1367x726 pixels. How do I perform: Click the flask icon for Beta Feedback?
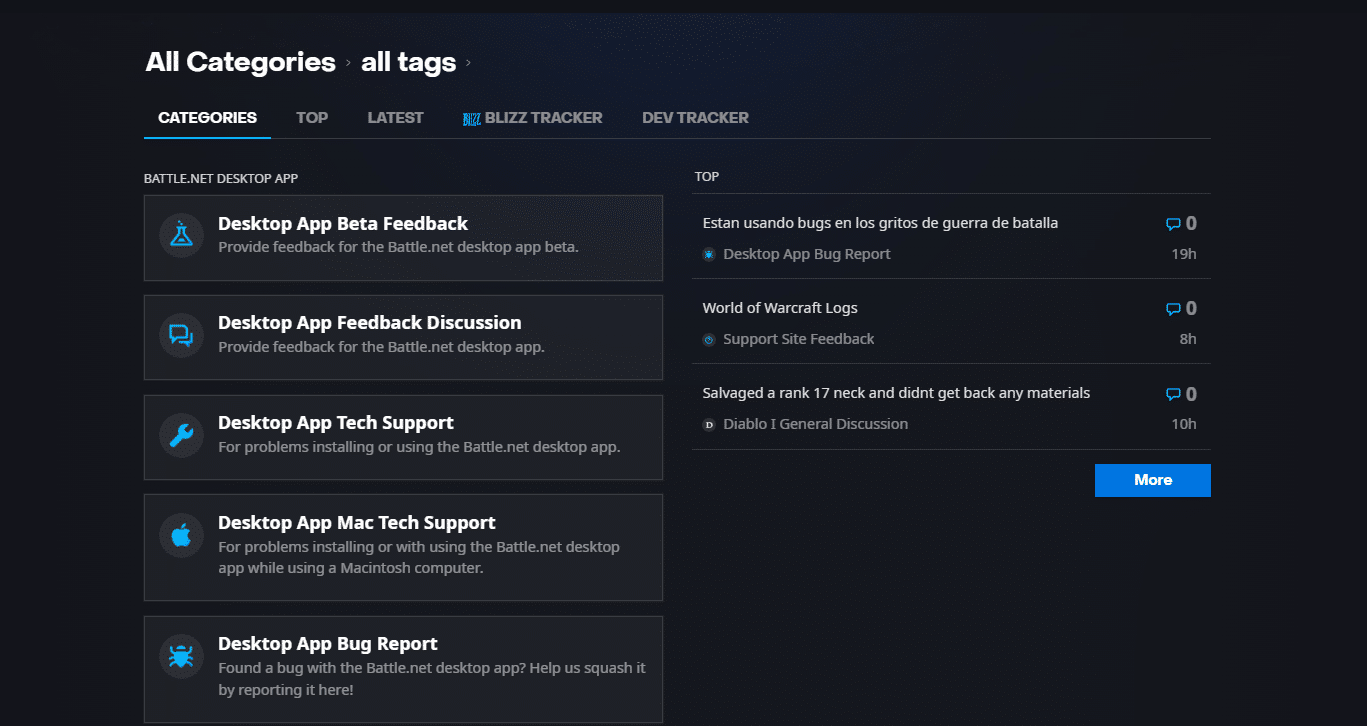(x=181, y=236)
